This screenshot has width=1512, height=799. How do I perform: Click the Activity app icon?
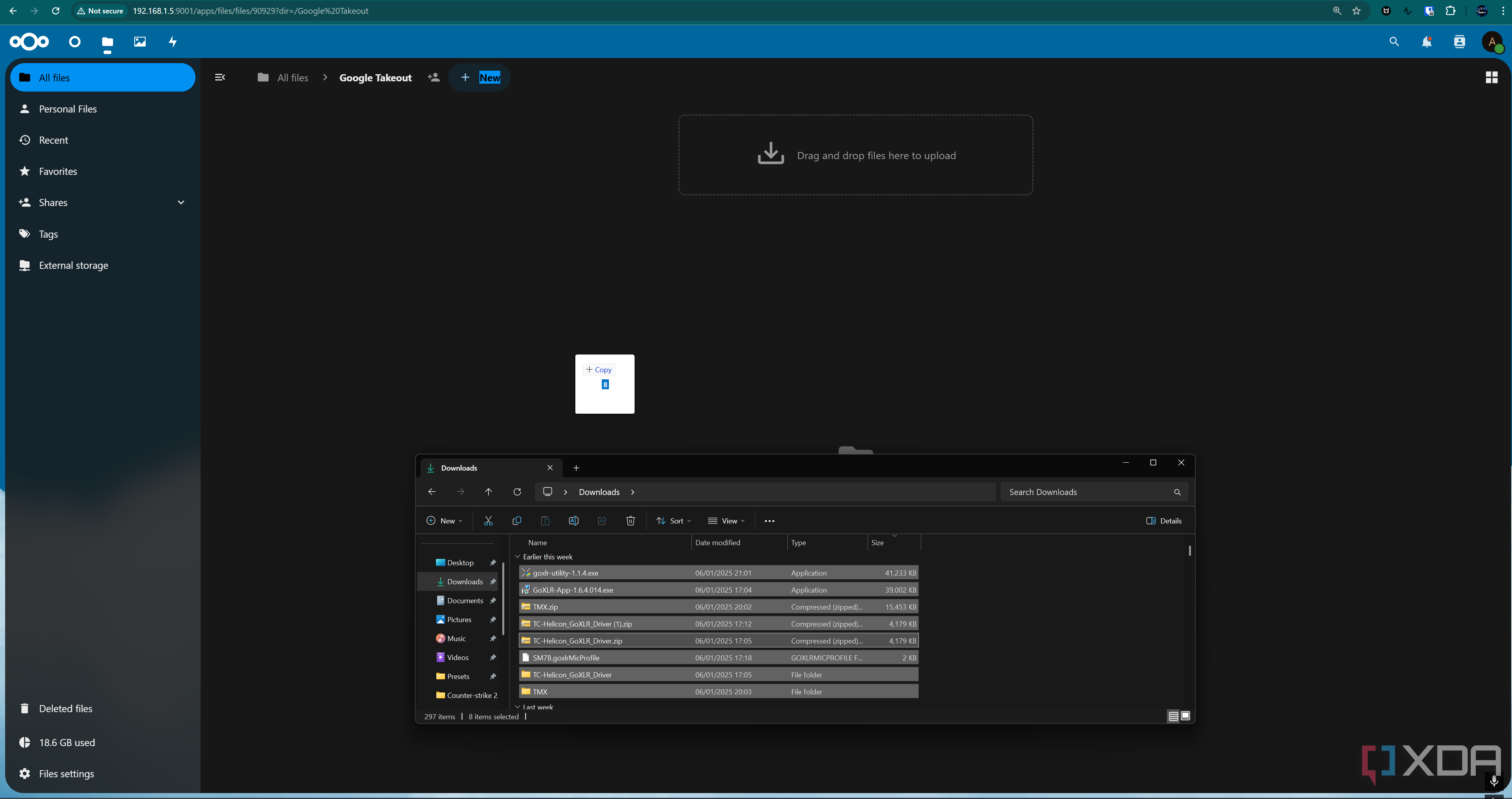[x=172, y=41]
